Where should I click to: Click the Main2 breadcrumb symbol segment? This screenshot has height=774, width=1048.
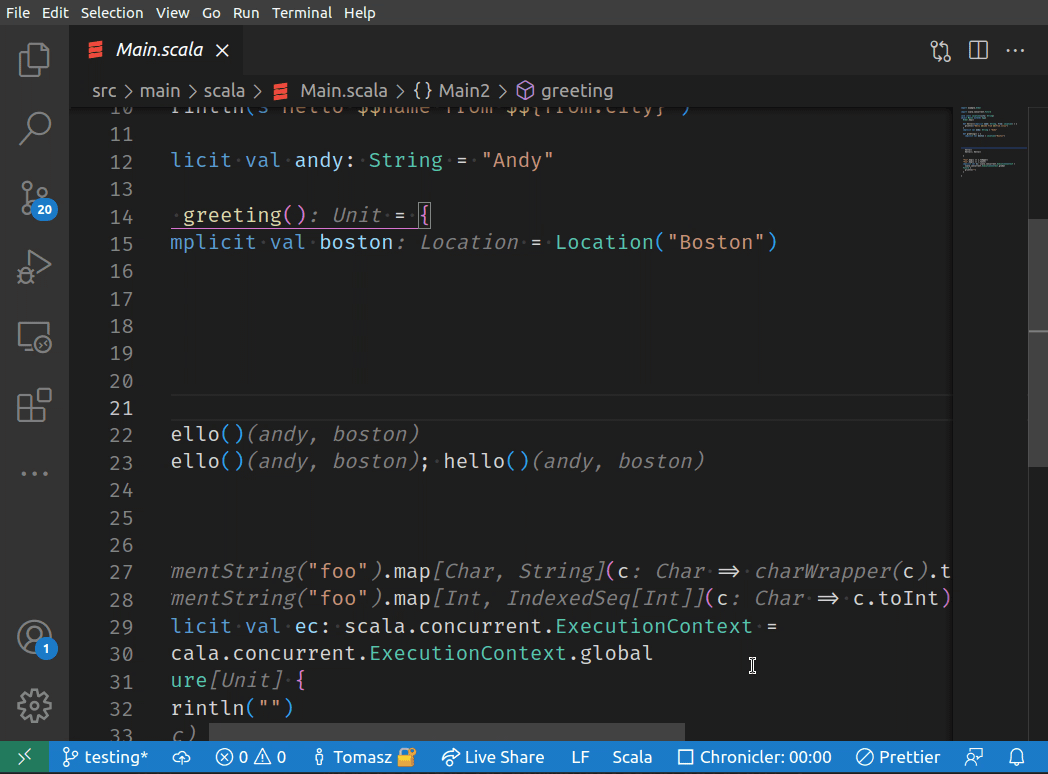tap(451, 91)
